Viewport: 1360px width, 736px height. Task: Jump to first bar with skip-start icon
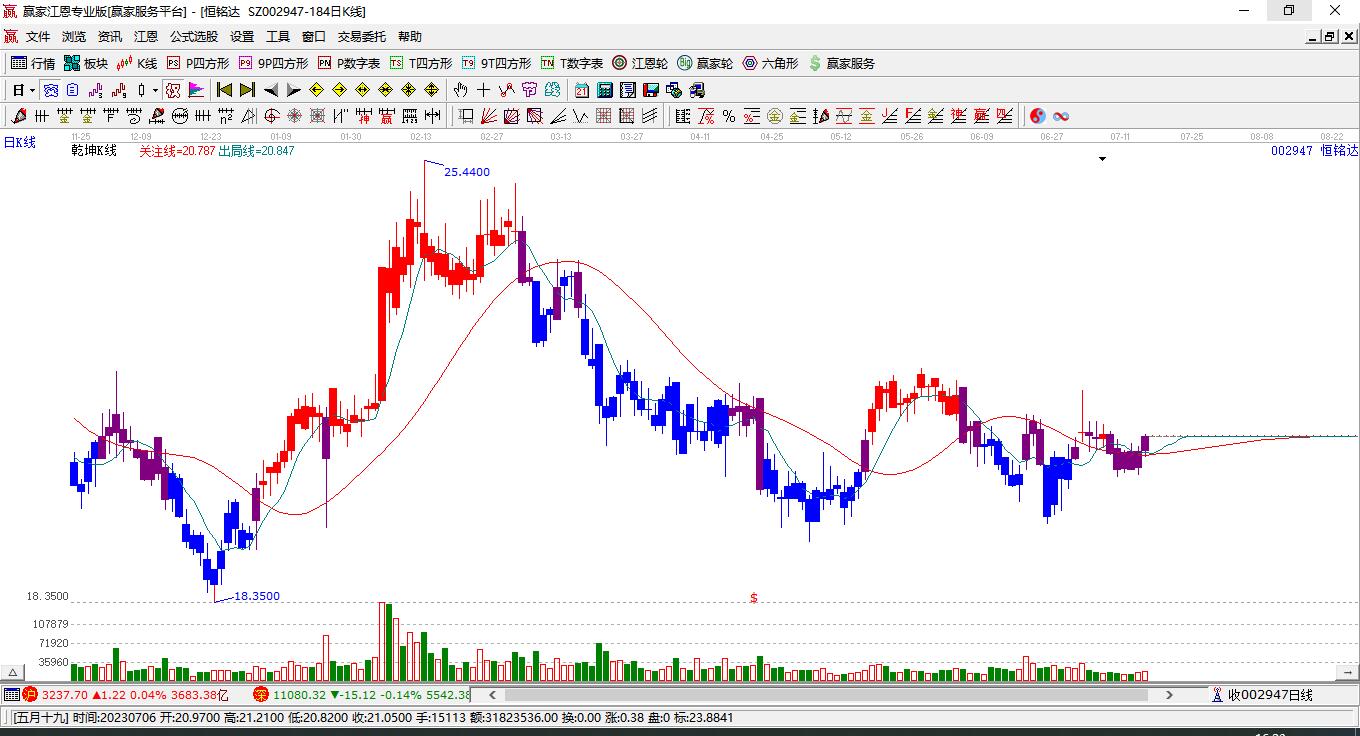[x=225, y=90]
